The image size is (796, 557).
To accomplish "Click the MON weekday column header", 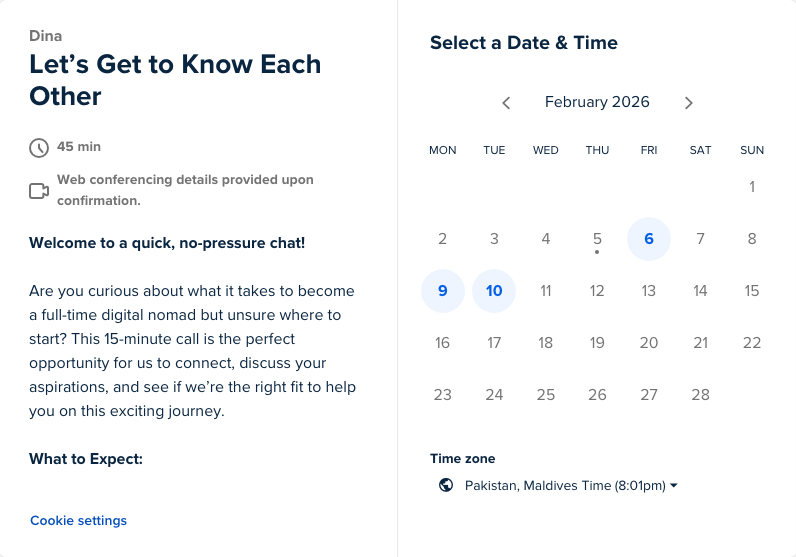I will 443,150.
